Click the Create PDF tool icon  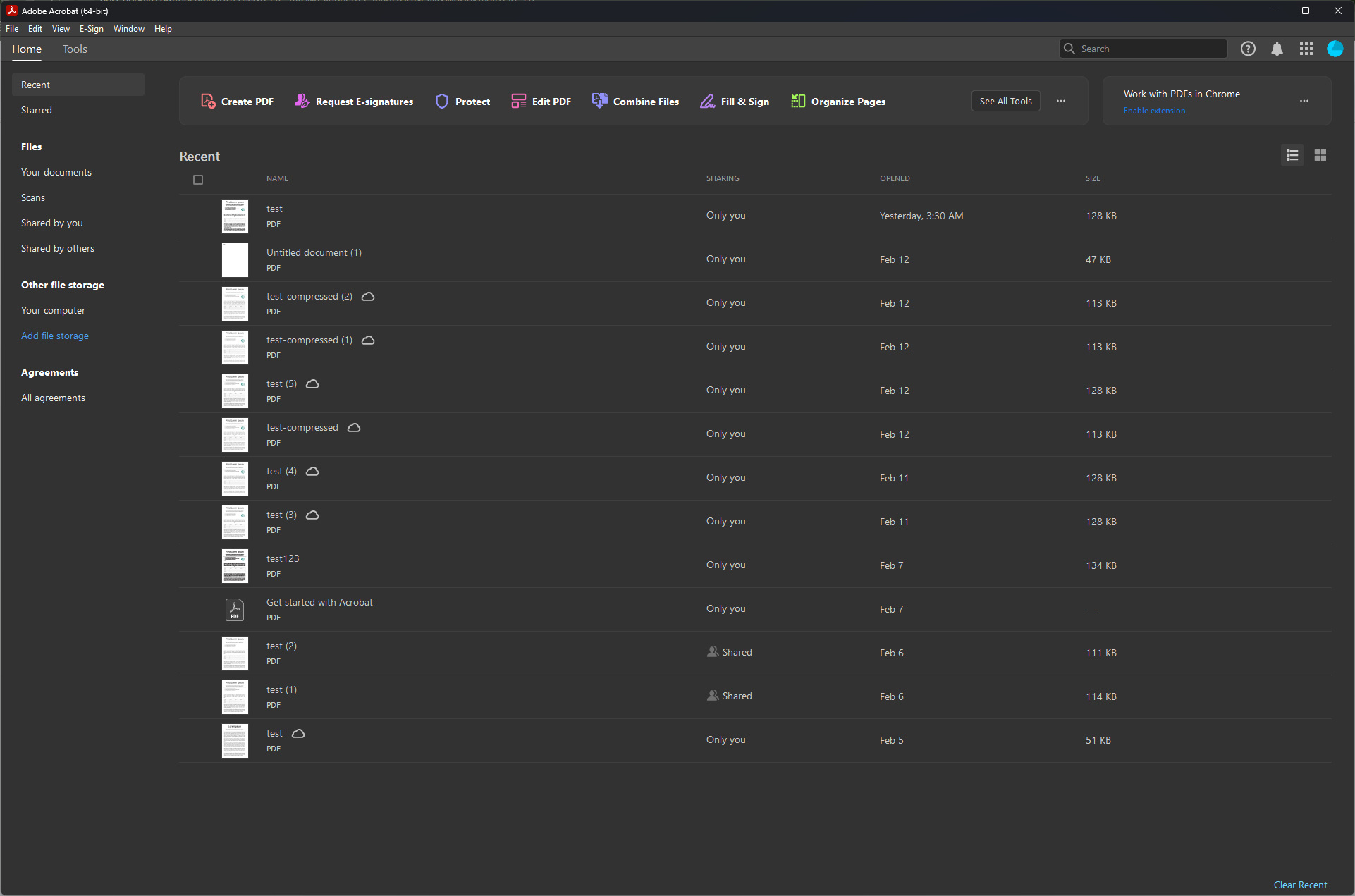(x=208, y=101)
